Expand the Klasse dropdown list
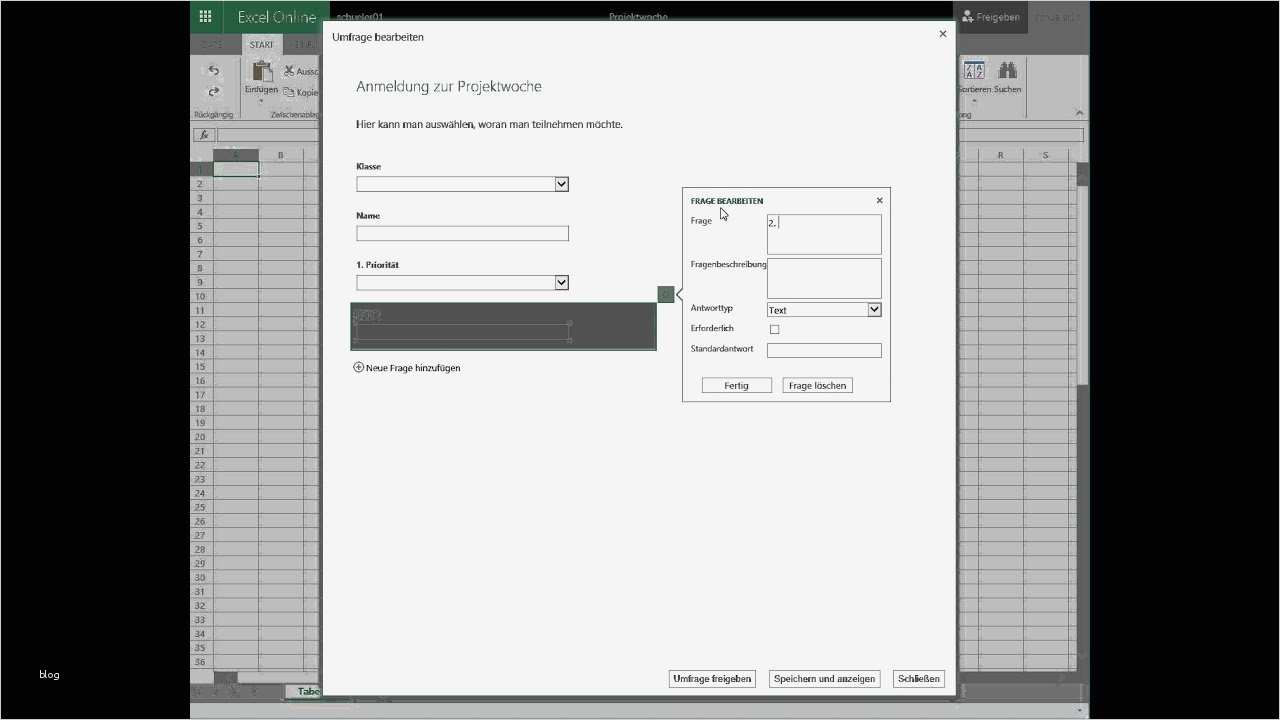Viewport: 1280px width, 720px height. [561, 183]
